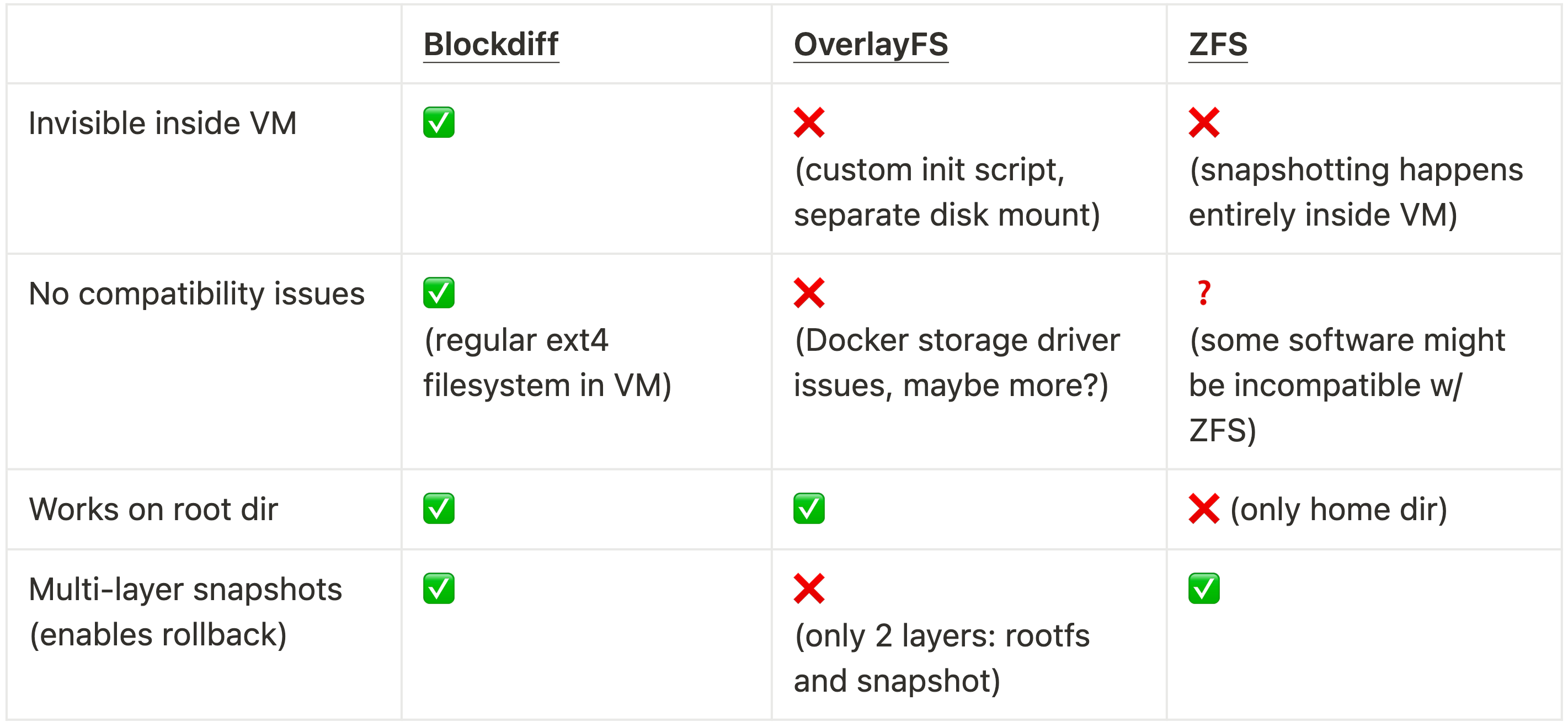This screenshot has height=727, width=1568.
Task: Open the Blockdiff header link
Action: pyautogui.click(x=490, y=45)
